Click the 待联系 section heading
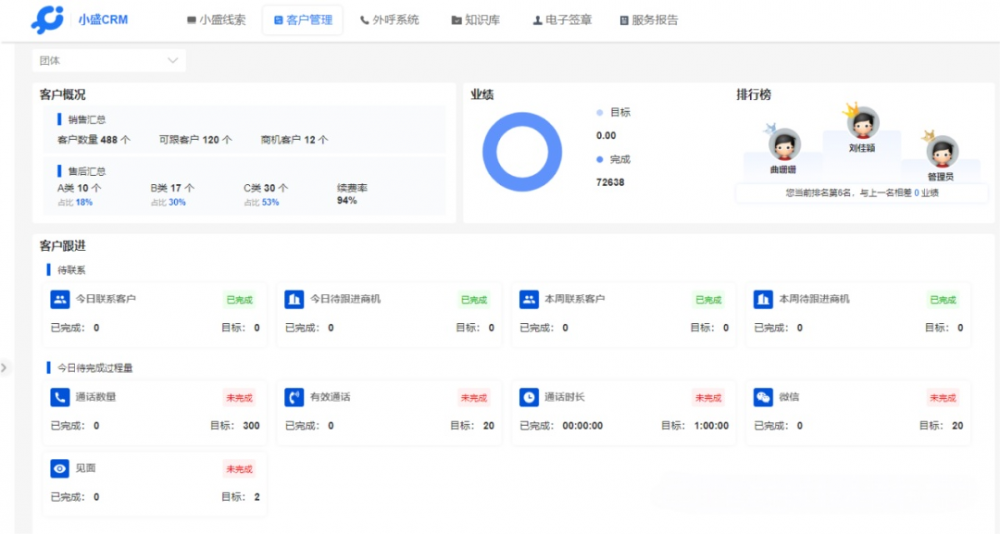Screen dimensions: 1000x534 pyautogui.click(x=71, y=270)
